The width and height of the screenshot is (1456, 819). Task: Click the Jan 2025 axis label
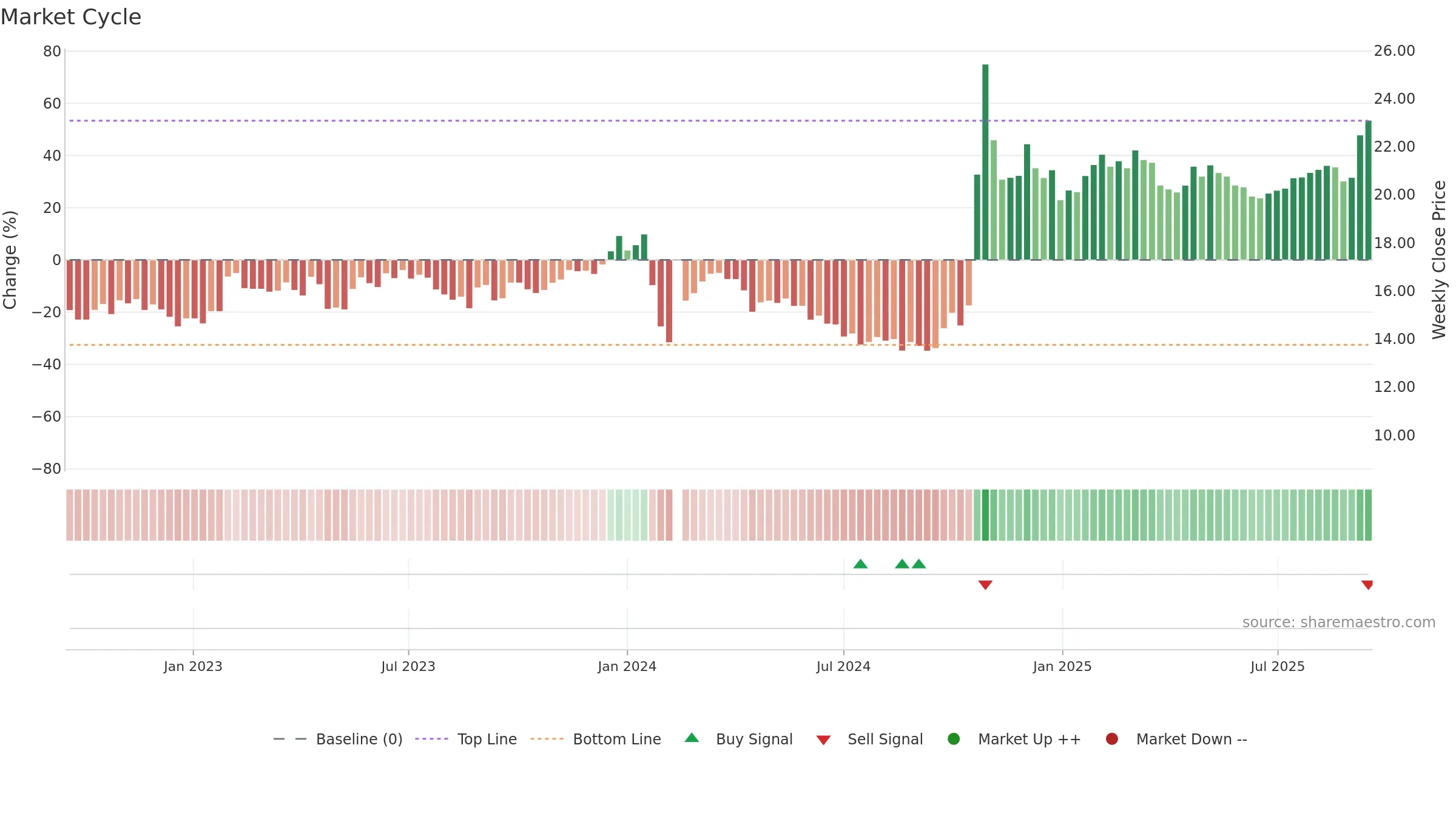pos(1062,667)
